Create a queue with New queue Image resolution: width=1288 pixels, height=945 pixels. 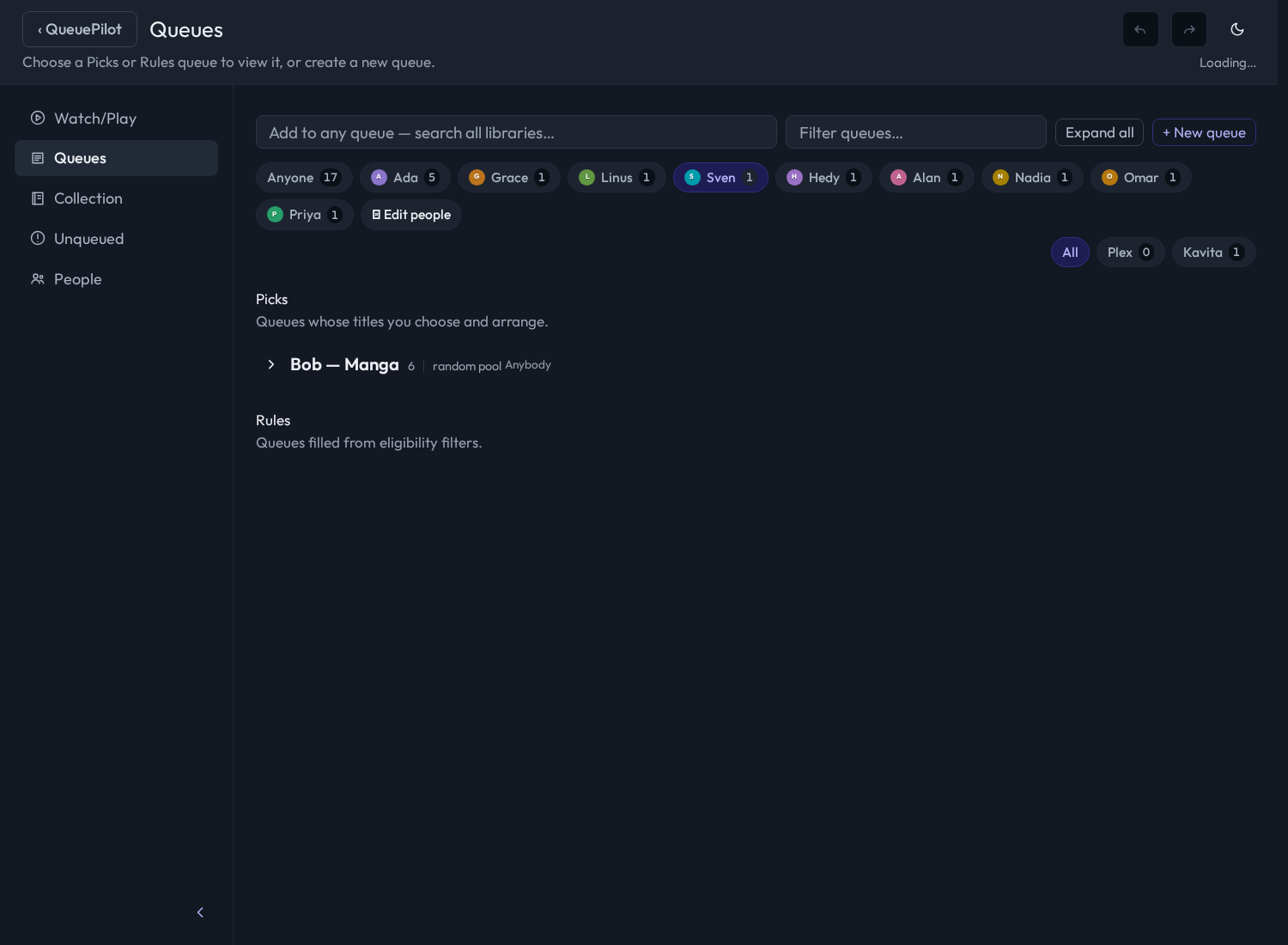(x=1204, y=132)
